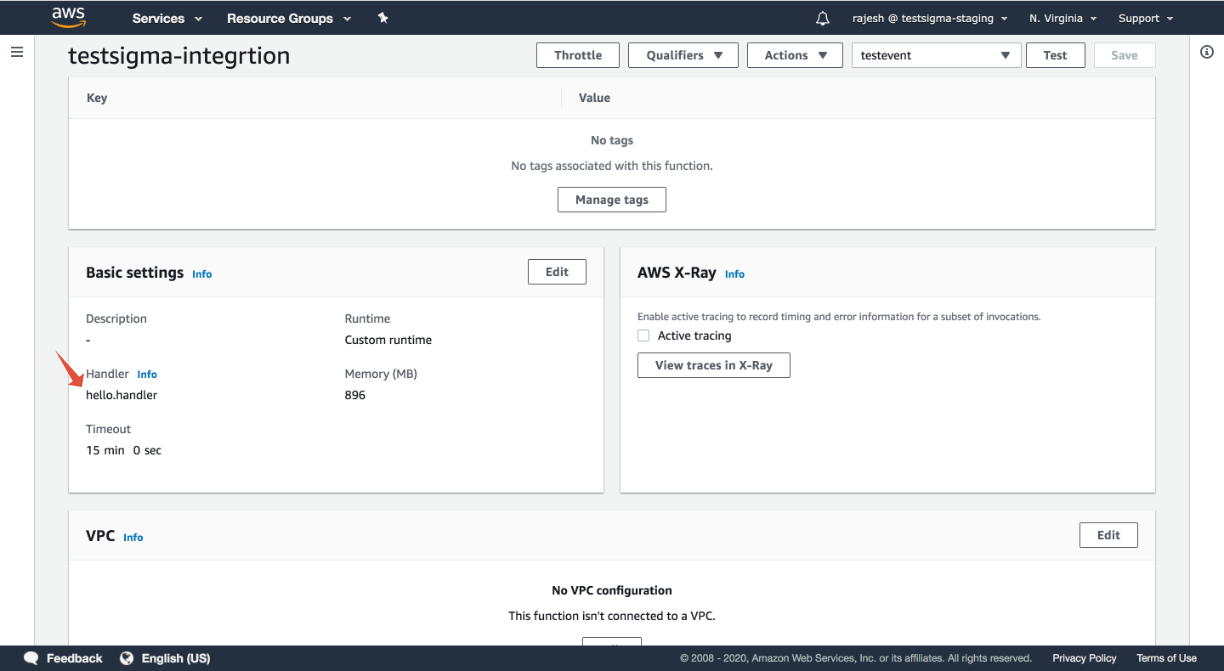Click the hello.handler value text

coord(121,395)
